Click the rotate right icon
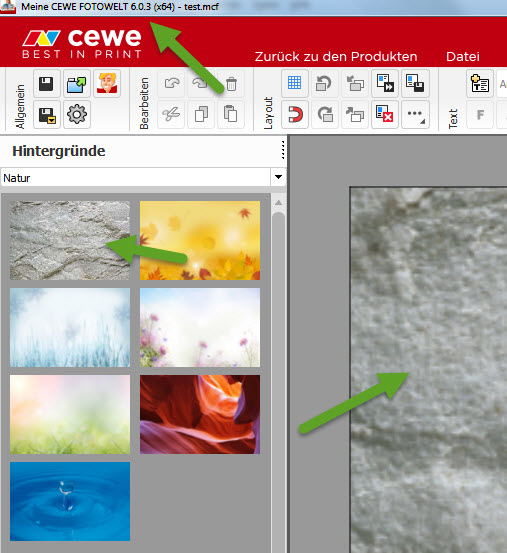The image size is (507, 553). click(325, 115)
